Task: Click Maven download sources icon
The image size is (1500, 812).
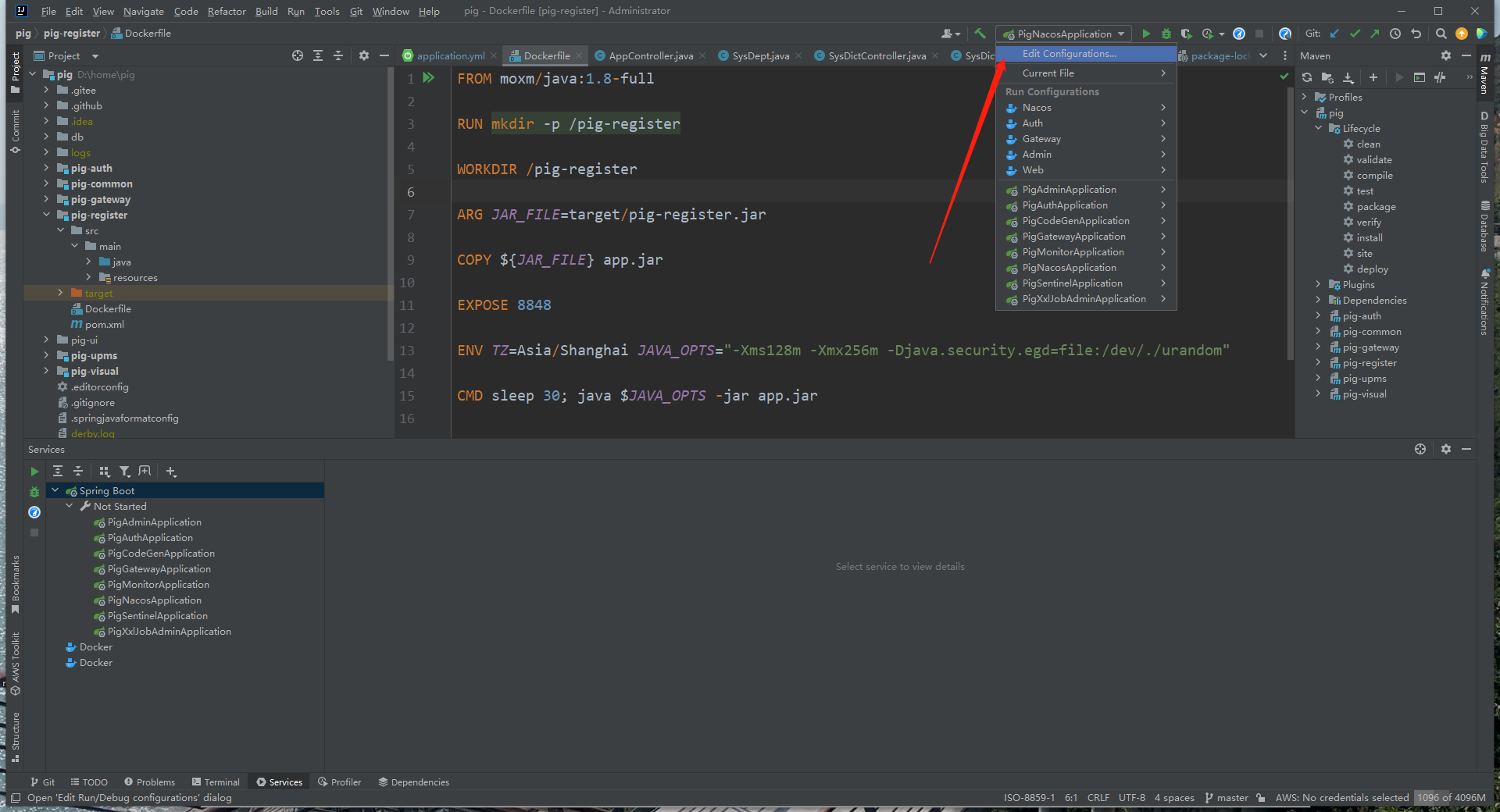Action: (x=1348, y=77)
